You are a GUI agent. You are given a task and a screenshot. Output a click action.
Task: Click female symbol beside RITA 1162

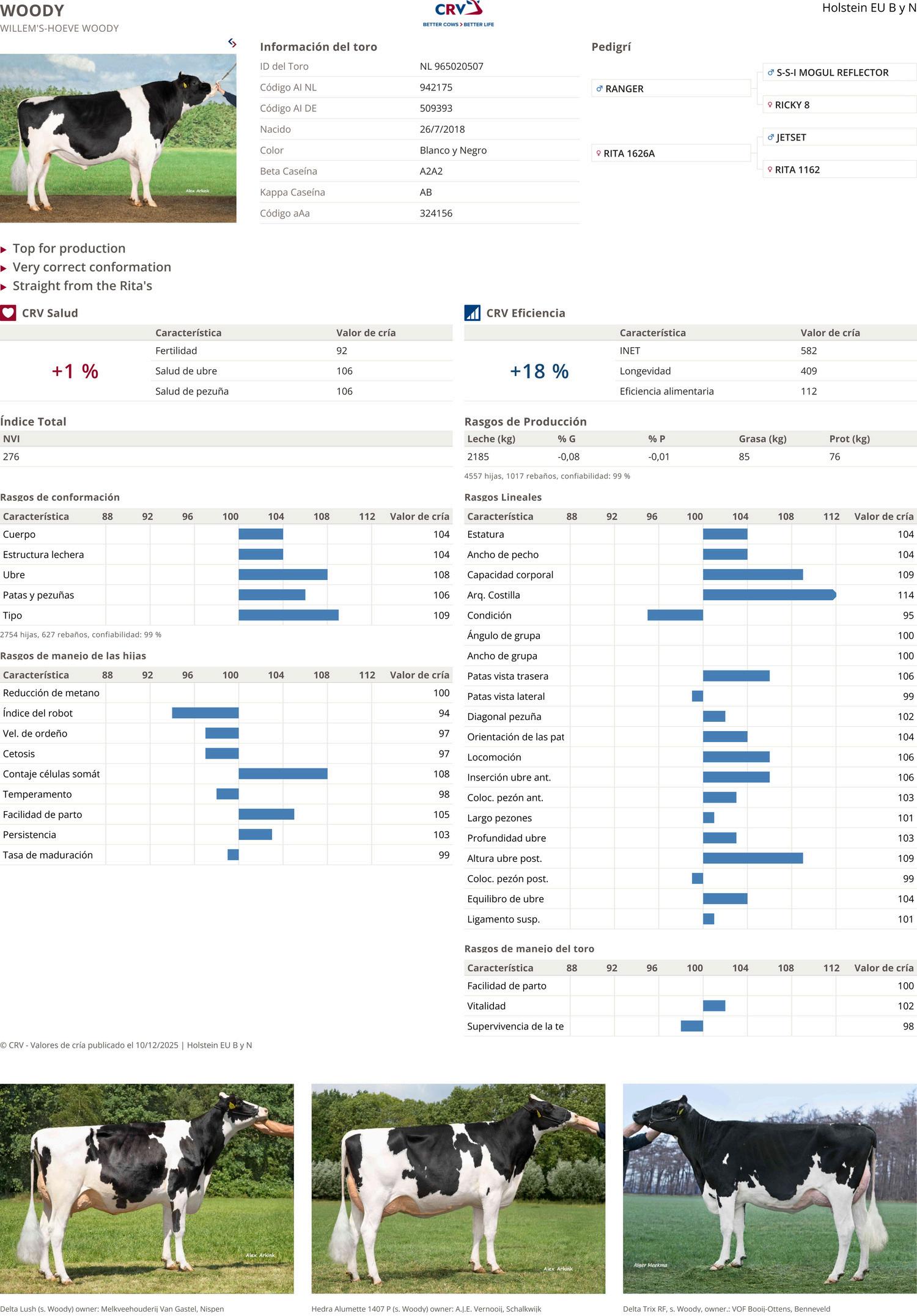[x=770, y=170]
